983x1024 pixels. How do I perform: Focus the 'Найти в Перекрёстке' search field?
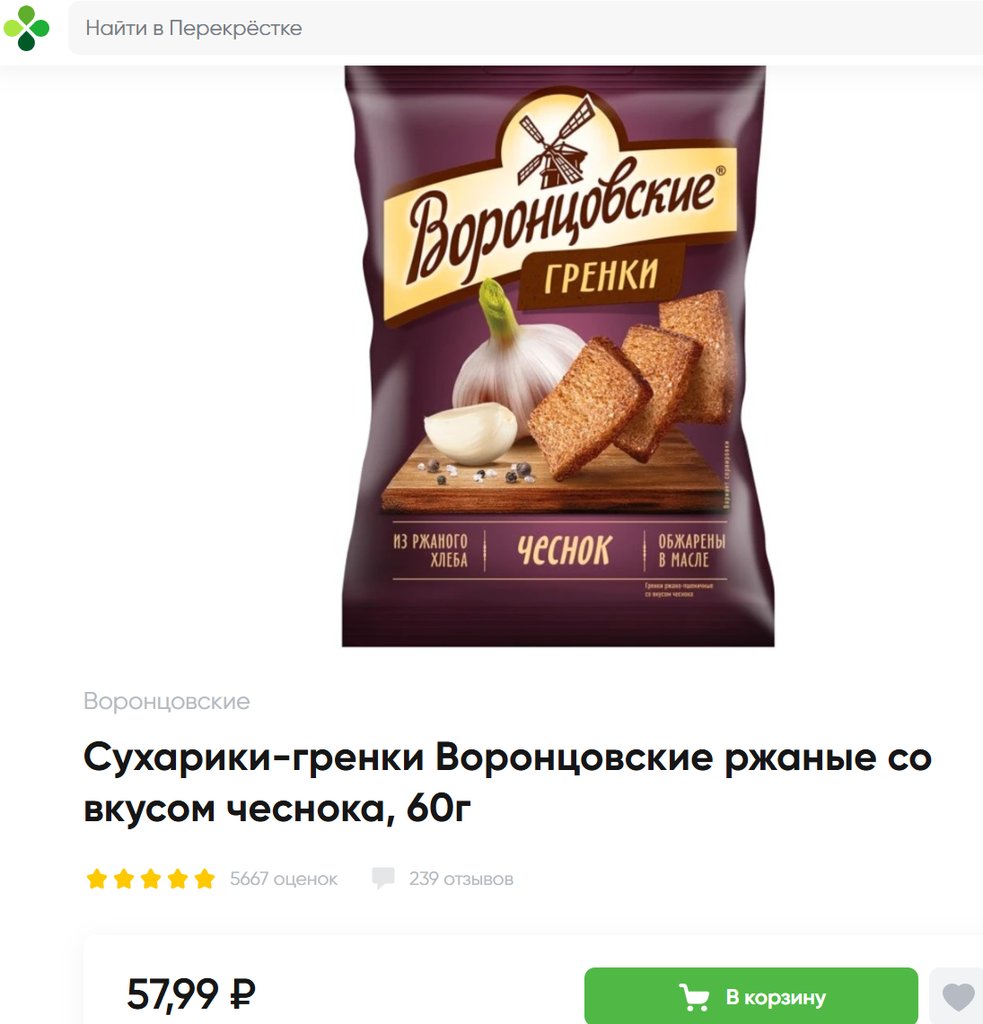[x=525, y=28]
